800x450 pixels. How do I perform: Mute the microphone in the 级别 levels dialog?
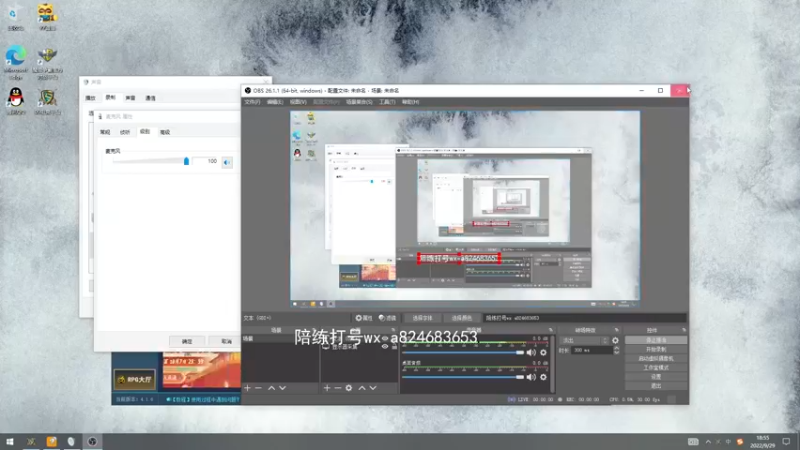click(x=227, y=162)
